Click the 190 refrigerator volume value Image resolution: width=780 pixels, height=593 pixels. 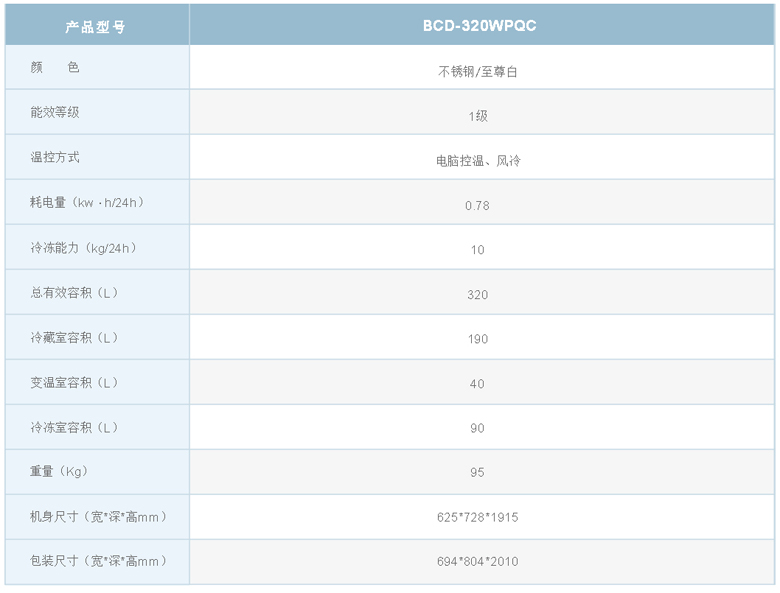pos(477,339)
